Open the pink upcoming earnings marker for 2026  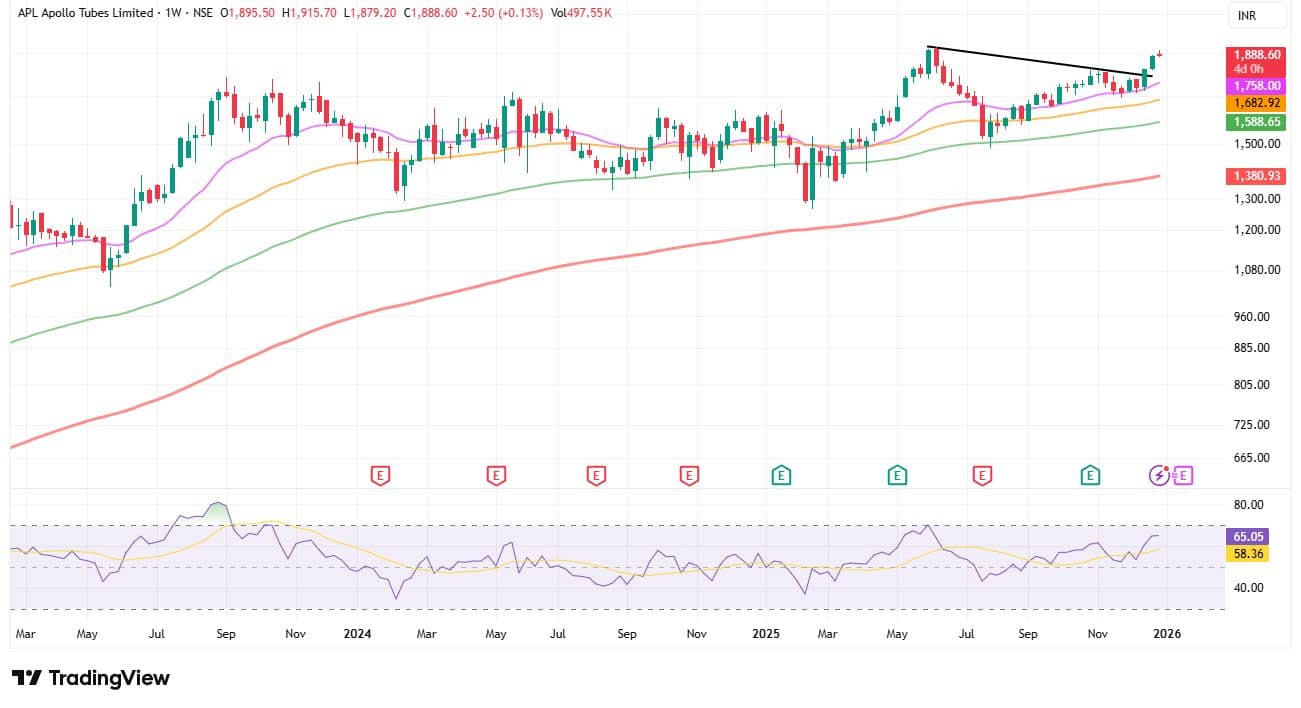1183,476
